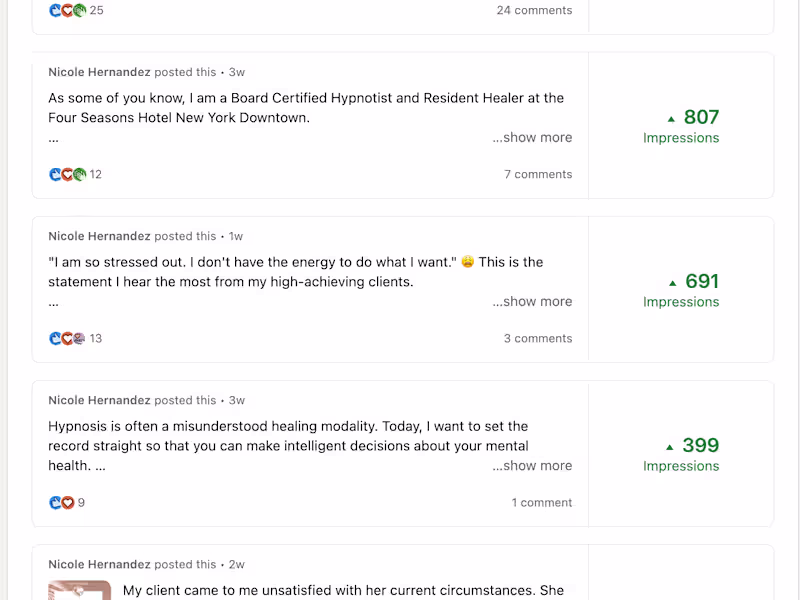This screenshot has width=800, height=600.
Task: Click the green triangle icon beside 399
Action: tap(670, 446)
